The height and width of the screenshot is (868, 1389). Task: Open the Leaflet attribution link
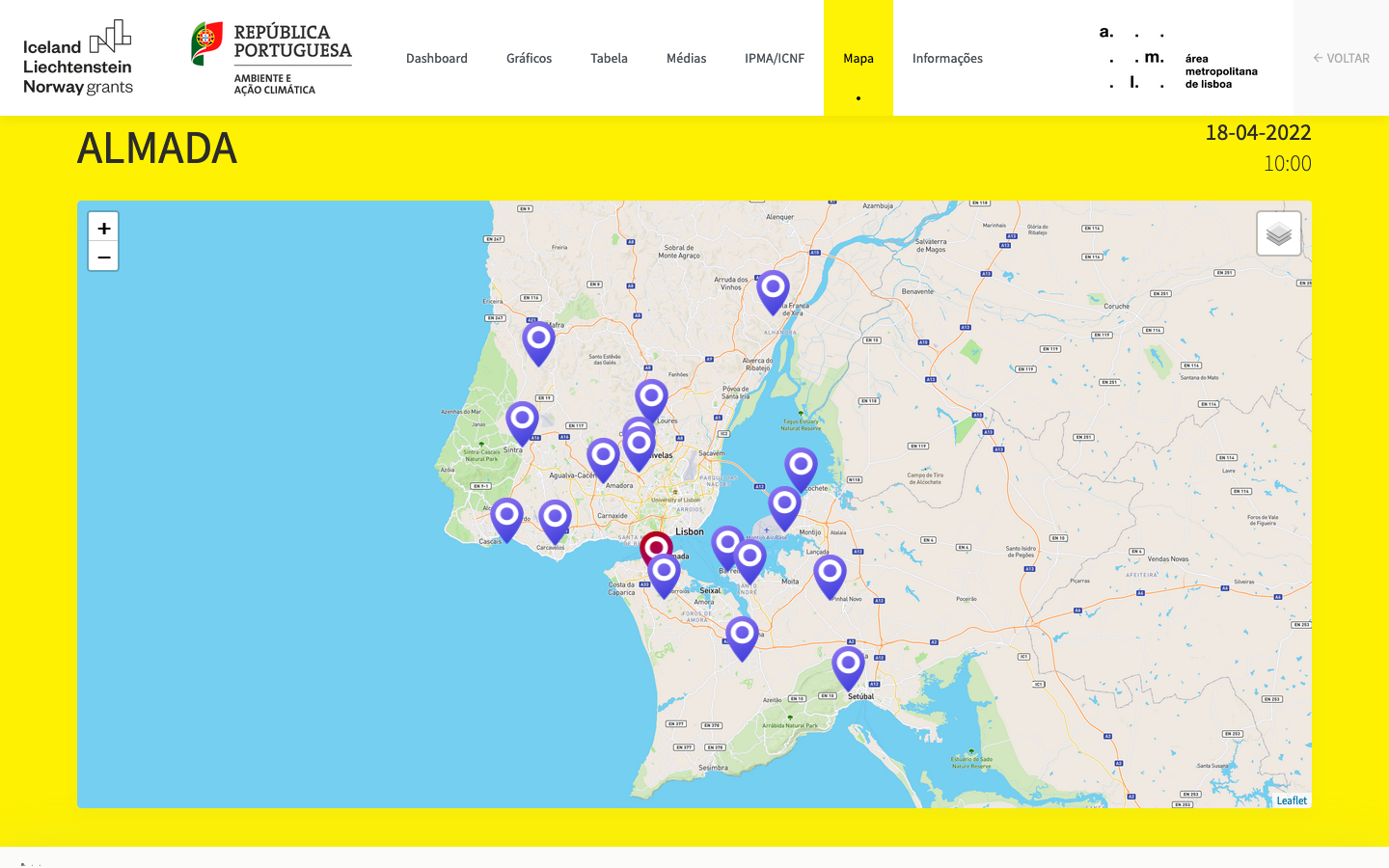[1292, 800]
